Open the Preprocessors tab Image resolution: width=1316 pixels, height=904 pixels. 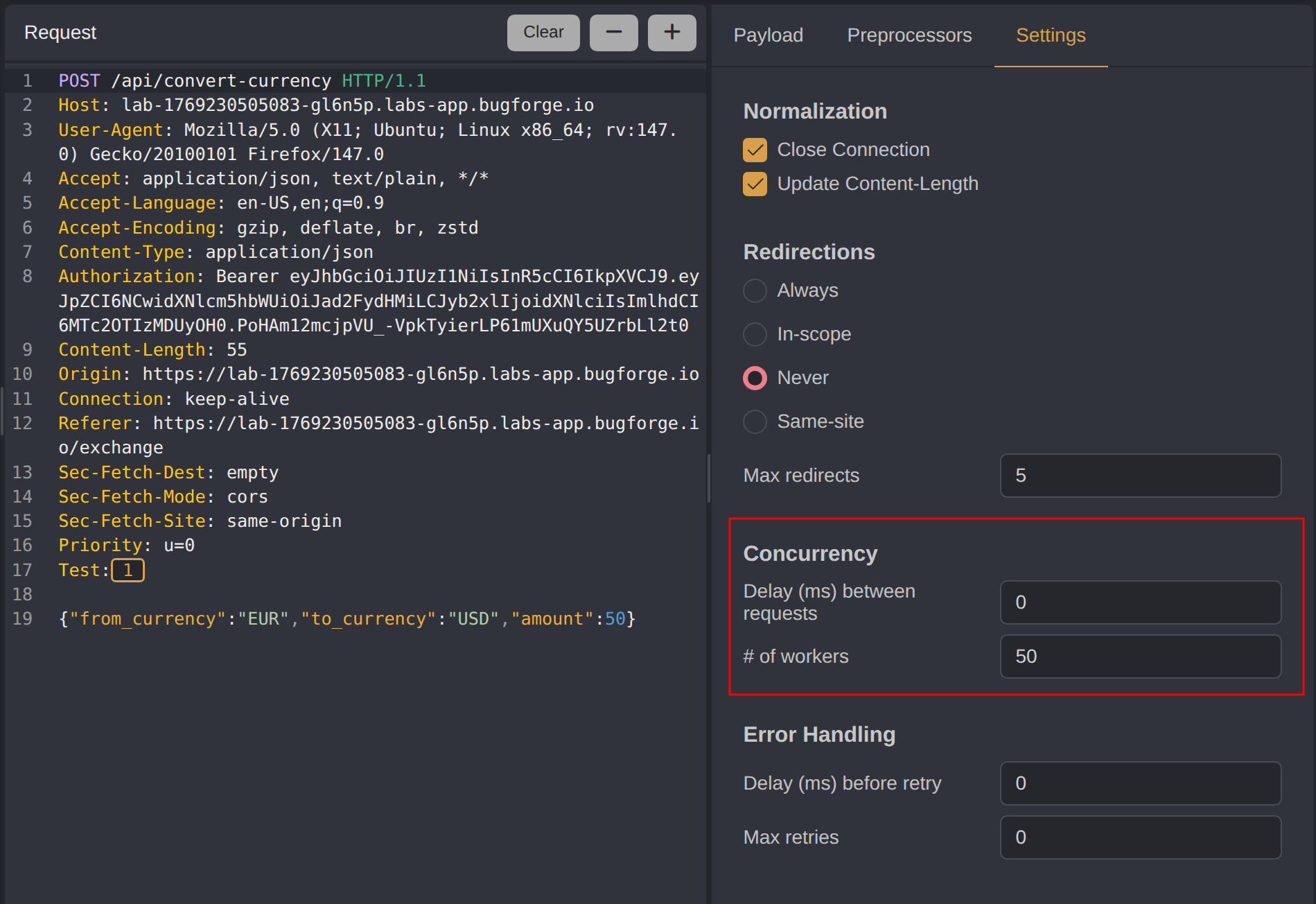pyautogui.click(x=909, y=35)
